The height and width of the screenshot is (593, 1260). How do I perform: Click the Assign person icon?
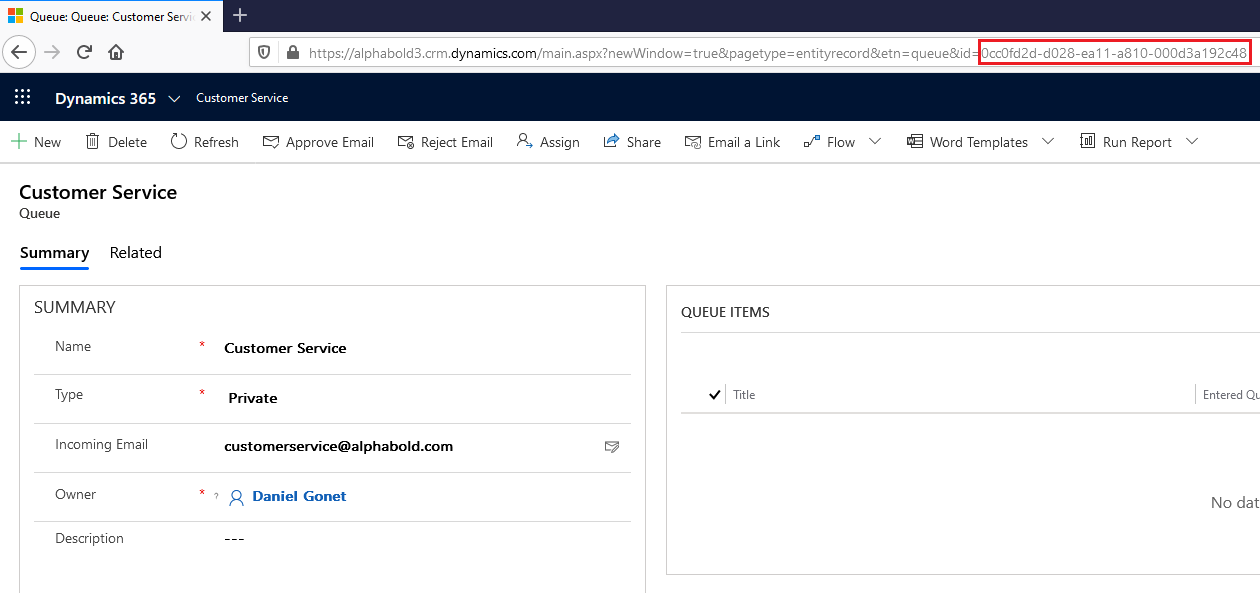[x=525, y=141]
